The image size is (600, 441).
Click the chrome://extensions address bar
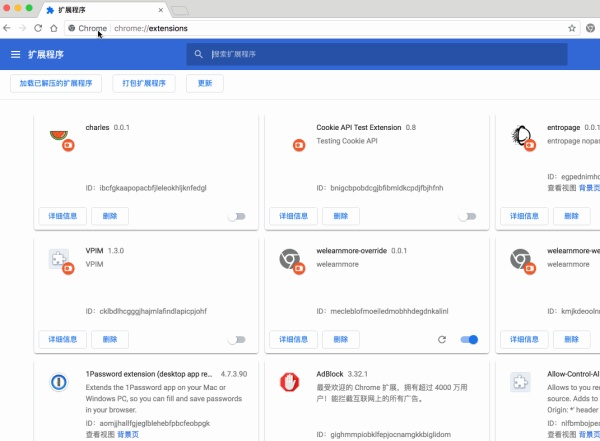point(322,28)
